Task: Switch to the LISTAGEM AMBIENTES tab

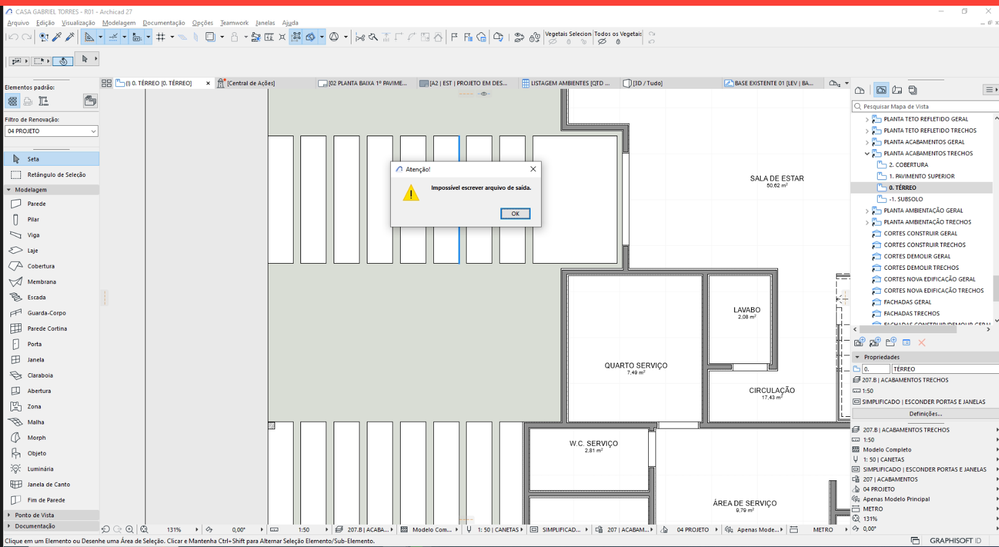Action: click(569, 83)
